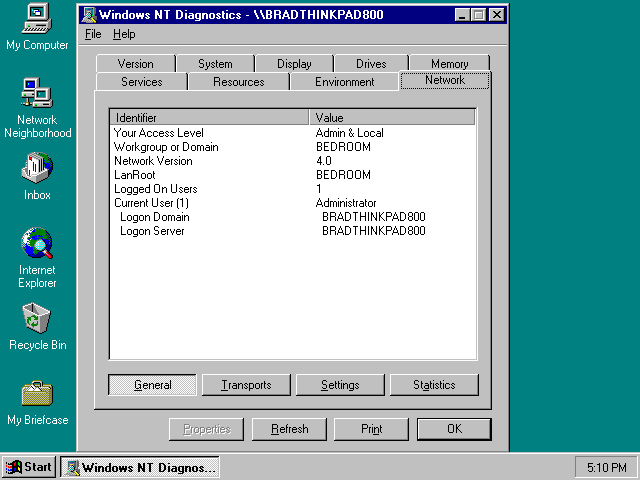Switch to the Resources tab
Screen dimensions: 640x480
238,82
